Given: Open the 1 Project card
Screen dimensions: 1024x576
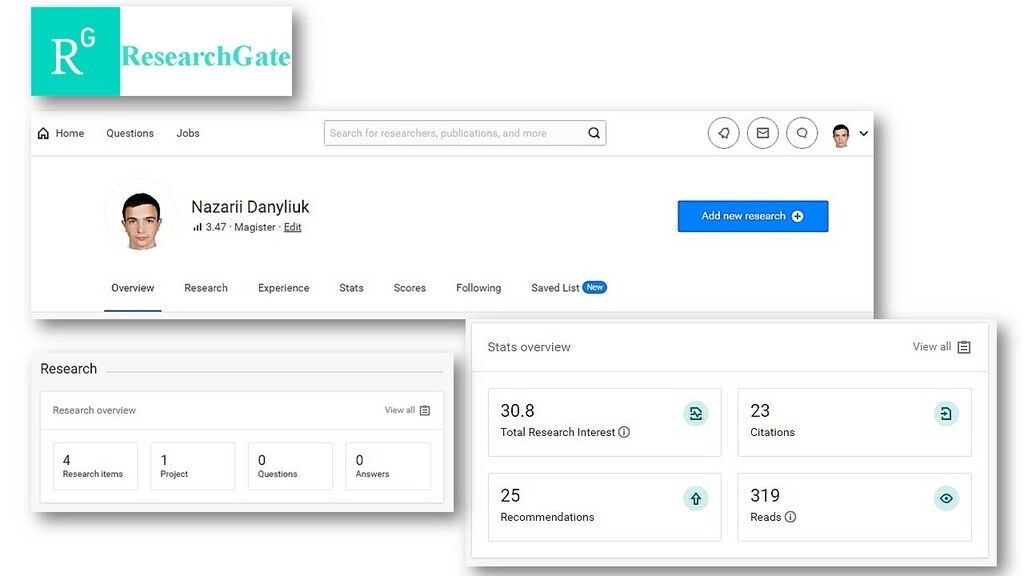Looking at the screenshot, I should point(193,466).
